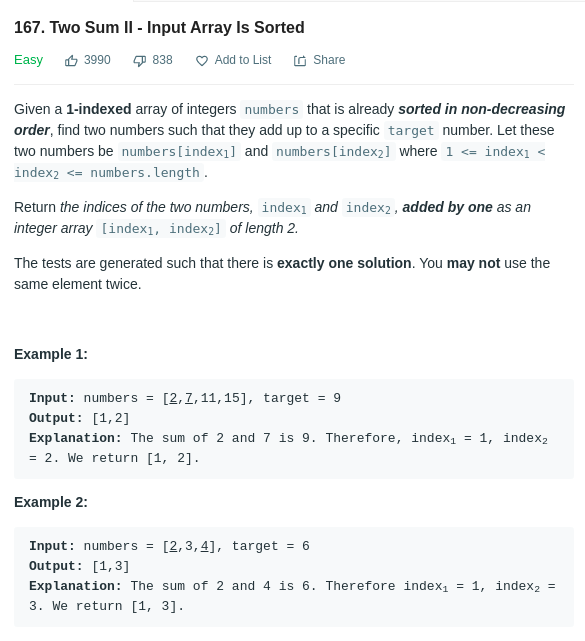585x641 pixels.
Task: Click the [index1, index2] array code snippet
Action: tap(161, 229)
